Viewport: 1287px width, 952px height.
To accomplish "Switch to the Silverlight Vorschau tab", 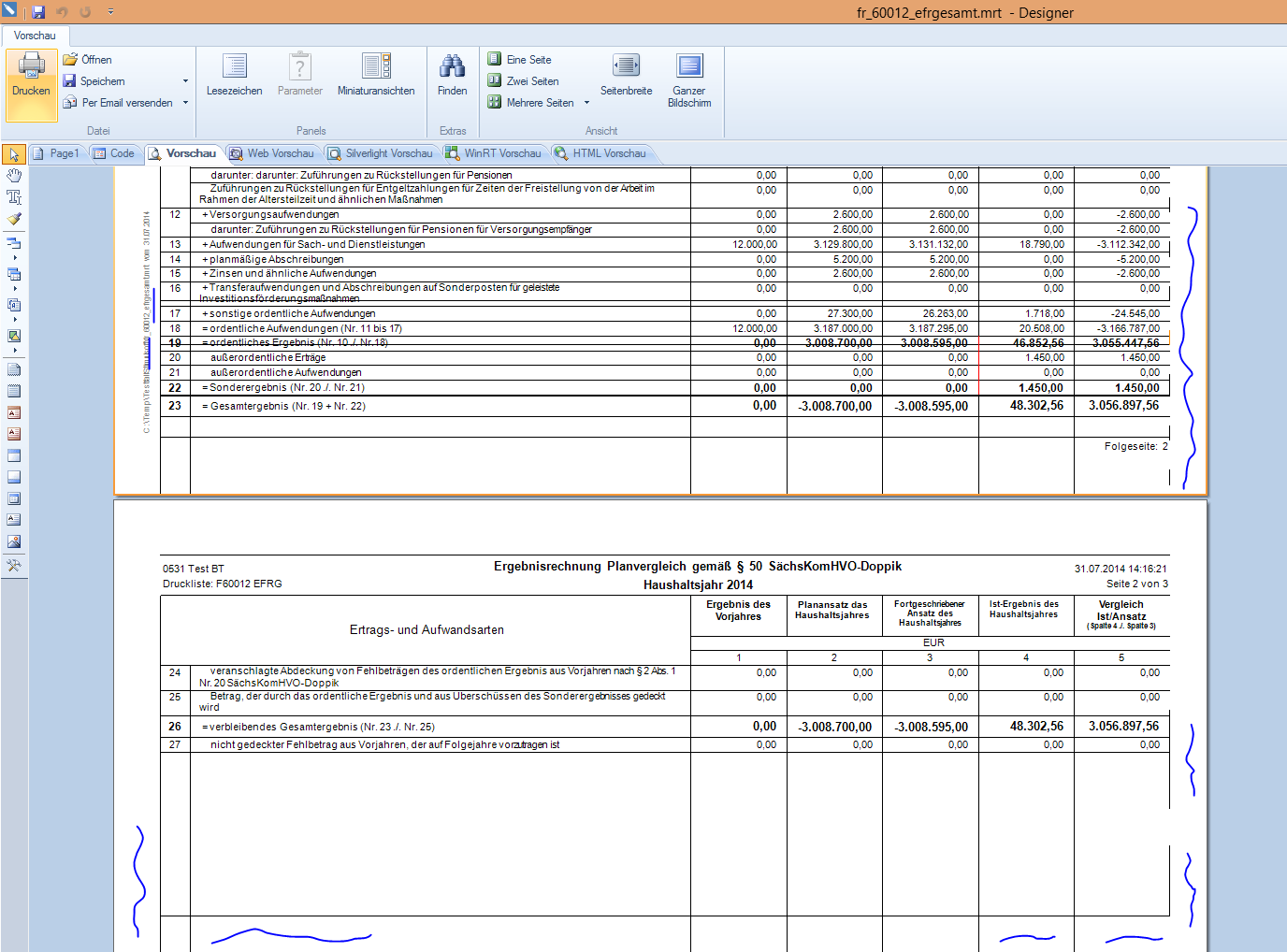I will coord(381,153).
